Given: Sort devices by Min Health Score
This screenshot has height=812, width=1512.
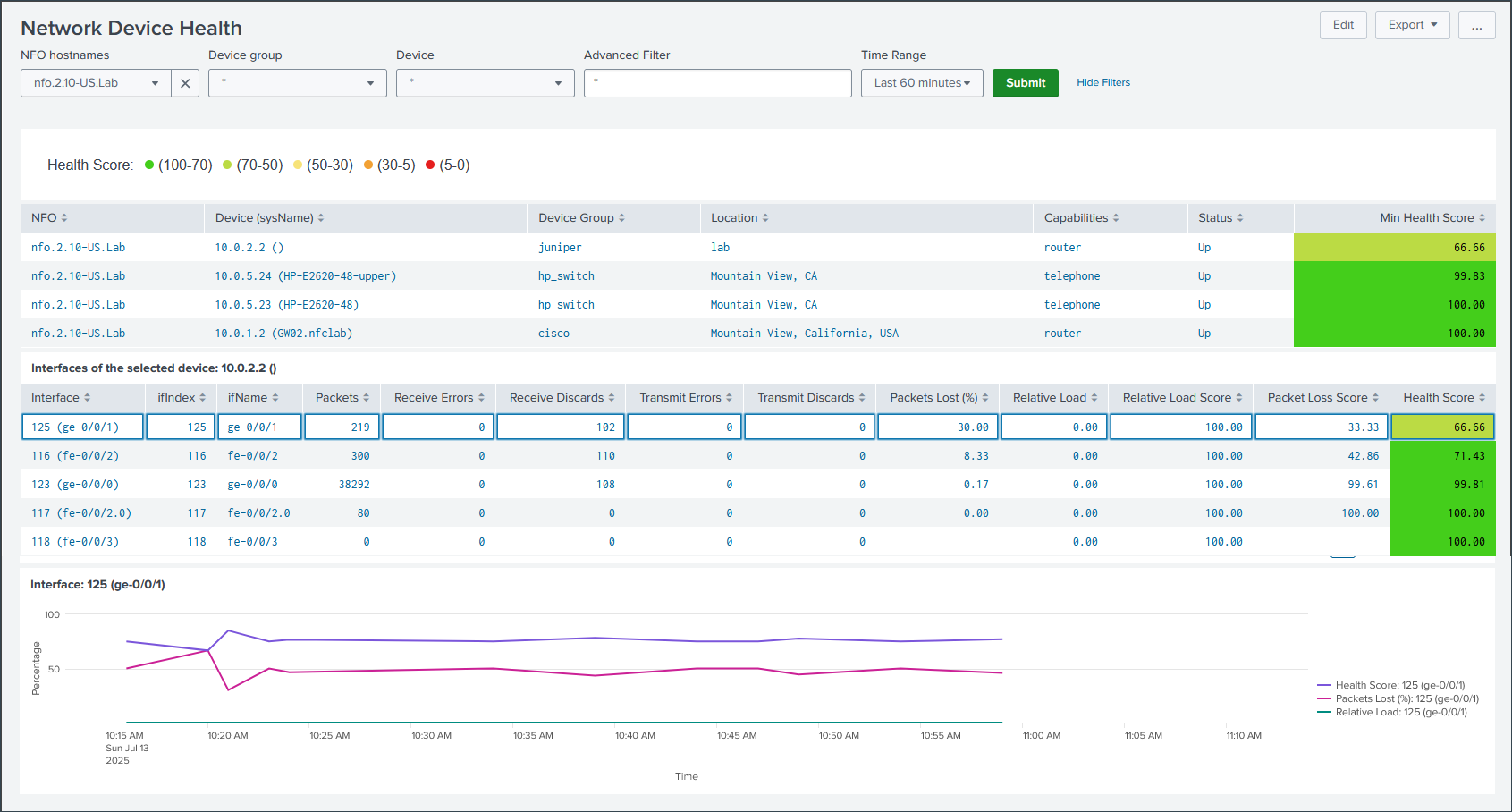Looking at the screenshot, I should click(1431, 218).
